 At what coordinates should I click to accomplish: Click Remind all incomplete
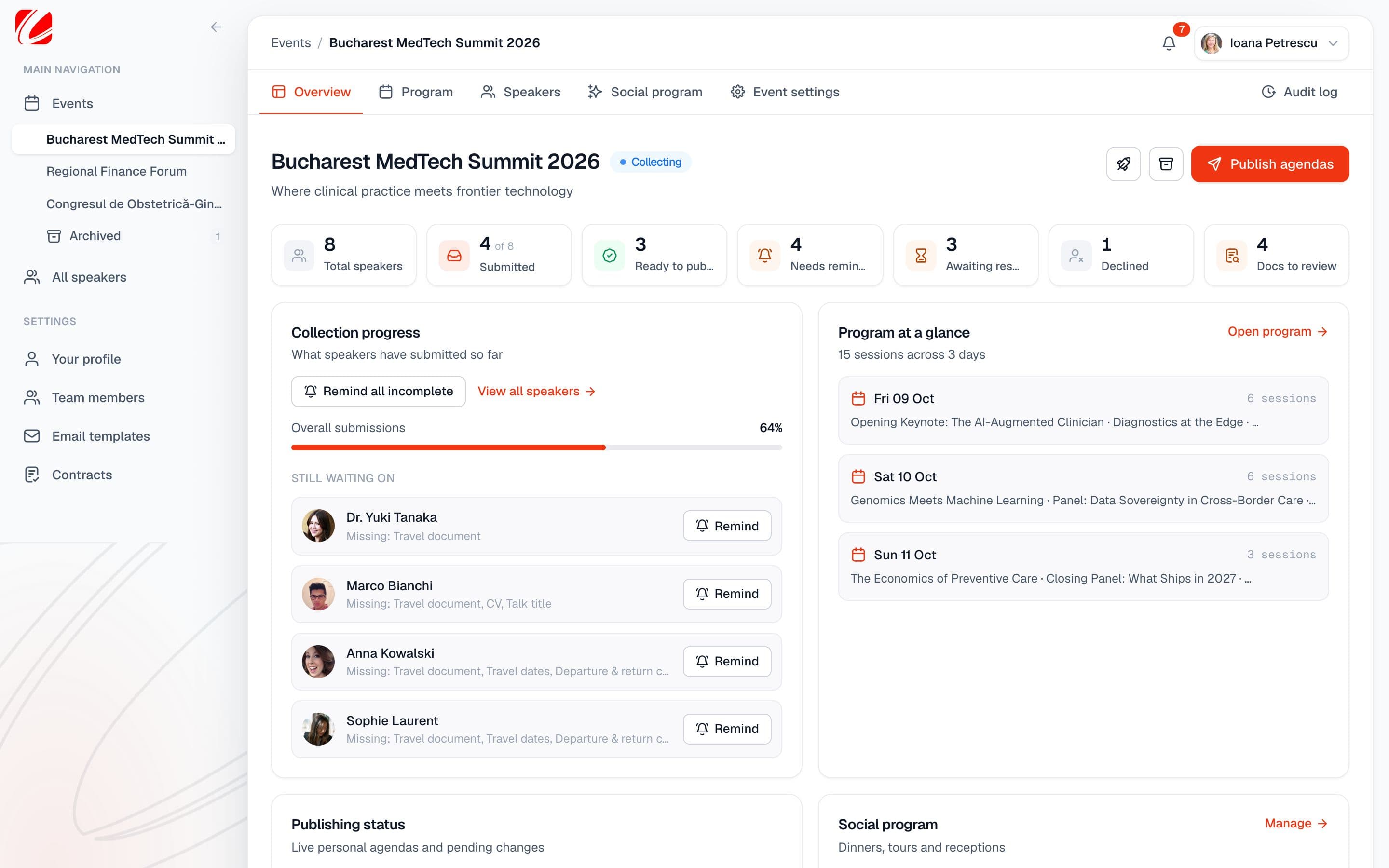[378, 392]
